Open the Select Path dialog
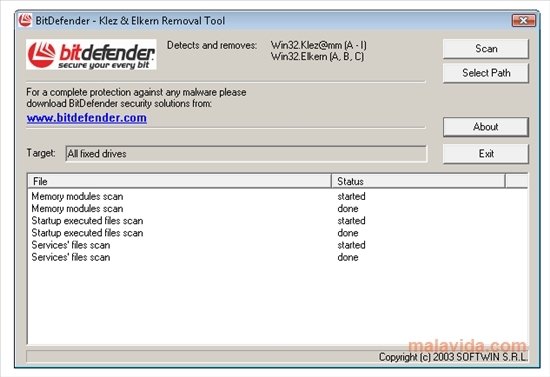The width and height of the screenshot is (550, 377). (x=486, y=73)
